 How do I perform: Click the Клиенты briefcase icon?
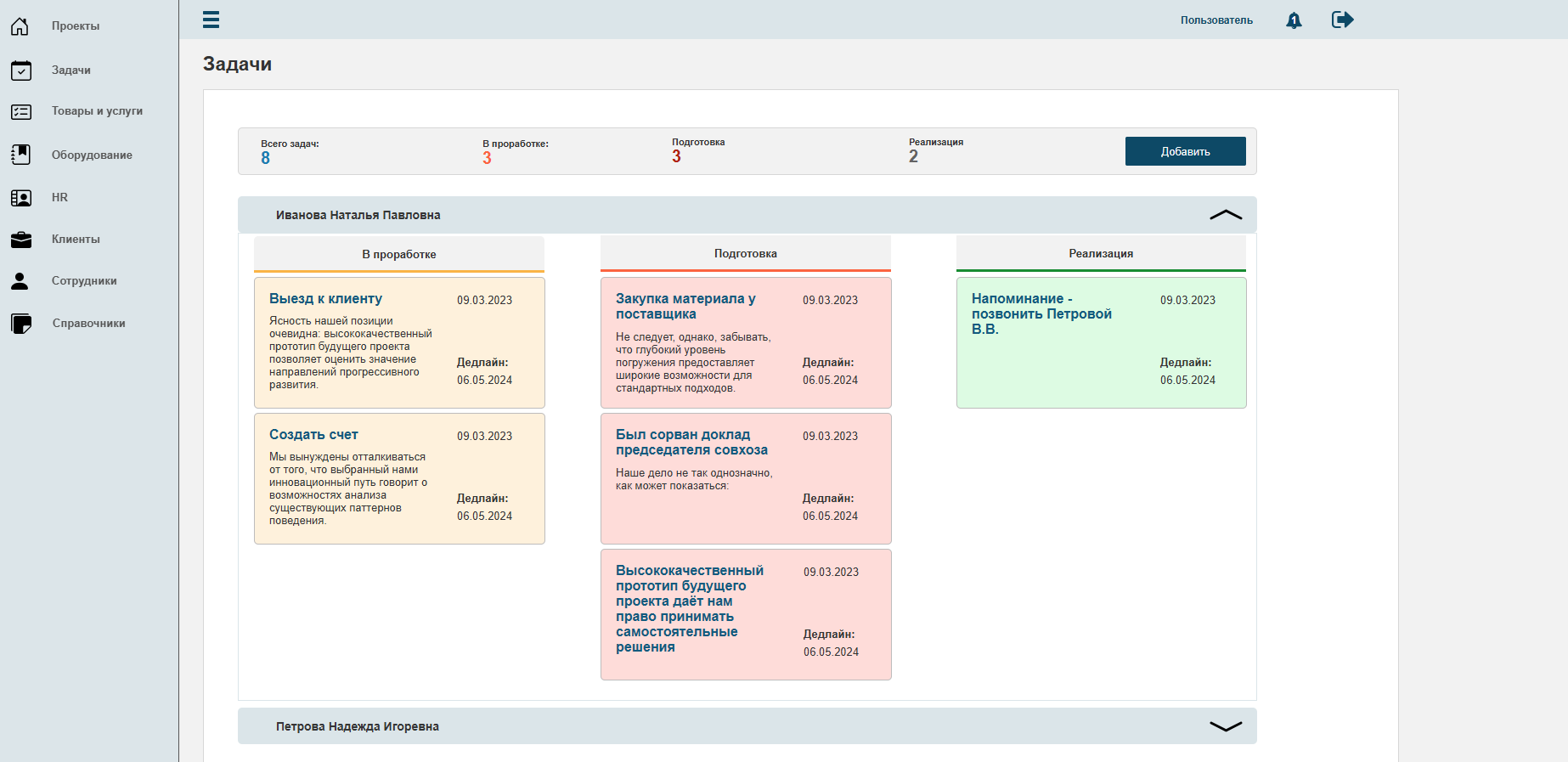20,240
